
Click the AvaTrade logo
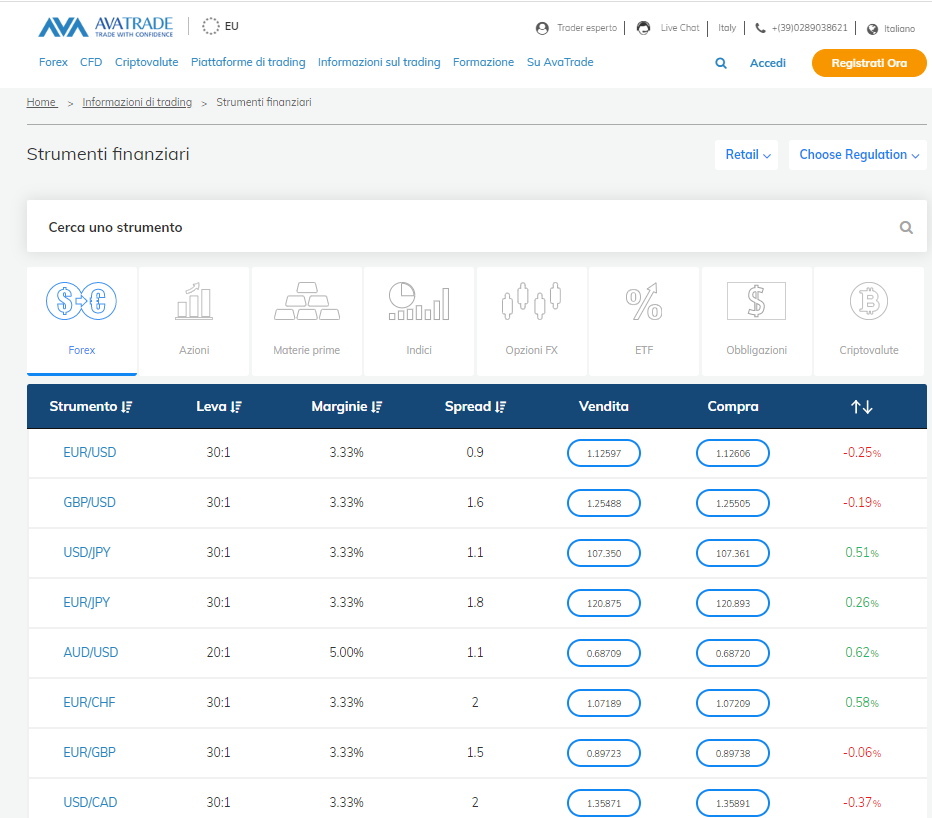point(106,27)
